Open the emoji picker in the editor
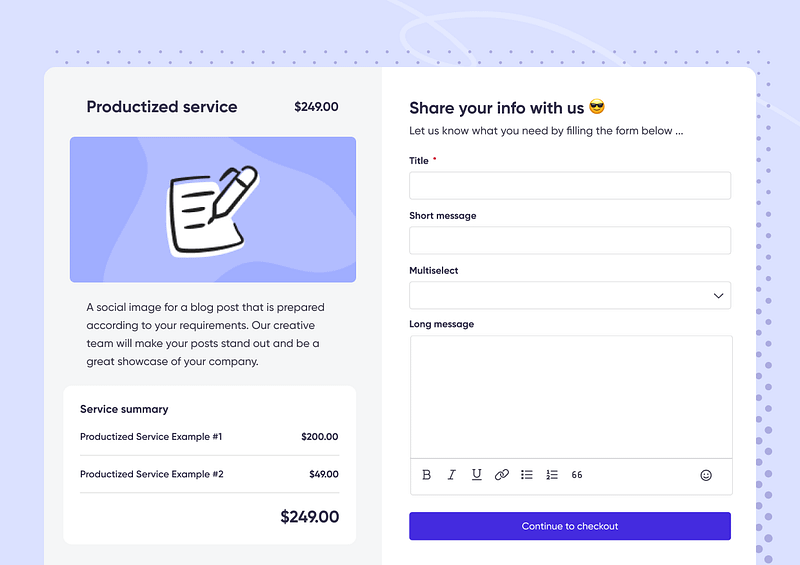Image resolution: width=800 pixels, height=565 pixels. (x=706, y=475)
